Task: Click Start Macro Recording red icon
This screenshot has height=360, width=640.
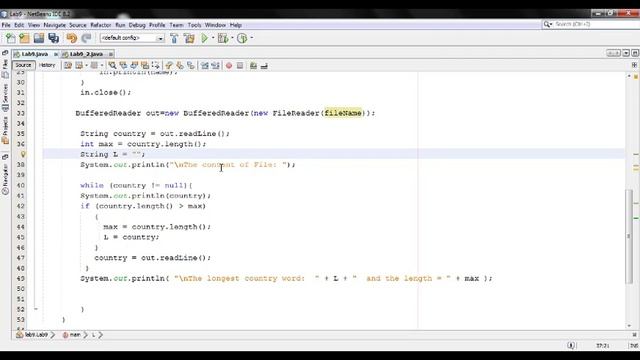Action: [x=229, y=66]
